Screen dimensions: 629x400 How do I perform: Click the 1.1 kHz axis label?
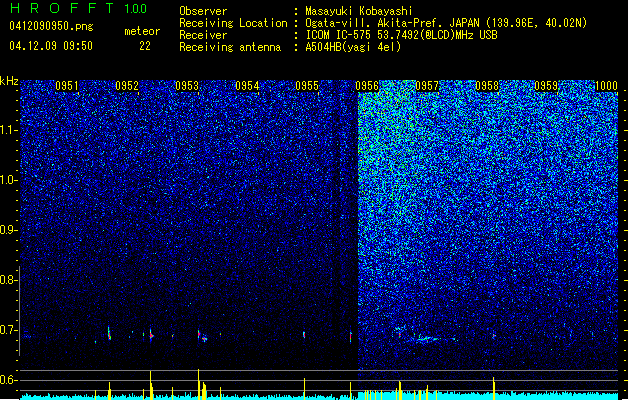[9, 130]
